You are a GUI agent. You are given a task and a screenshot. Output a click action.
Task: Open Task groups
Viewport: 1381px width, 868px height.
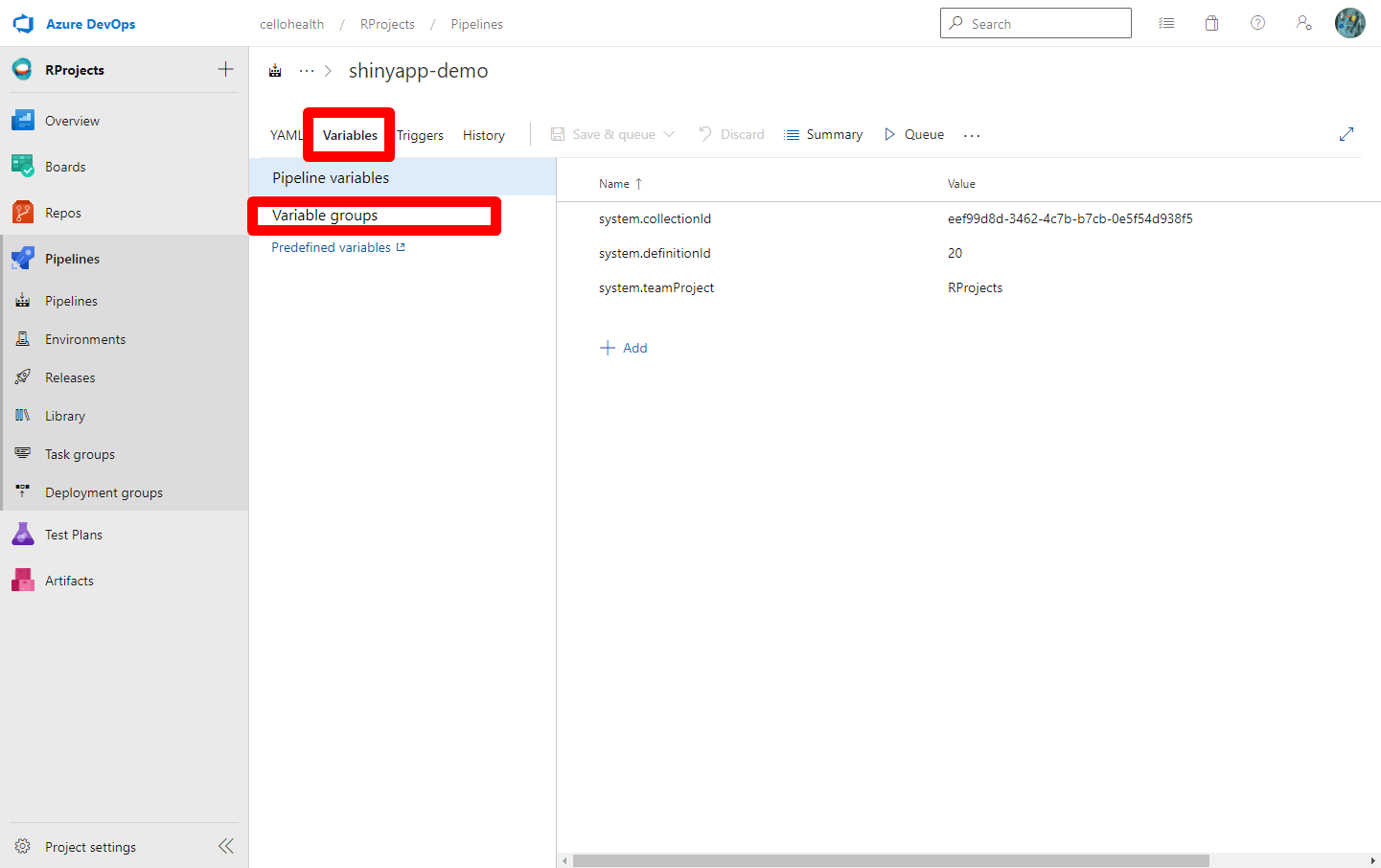click(x=81, y=453)
